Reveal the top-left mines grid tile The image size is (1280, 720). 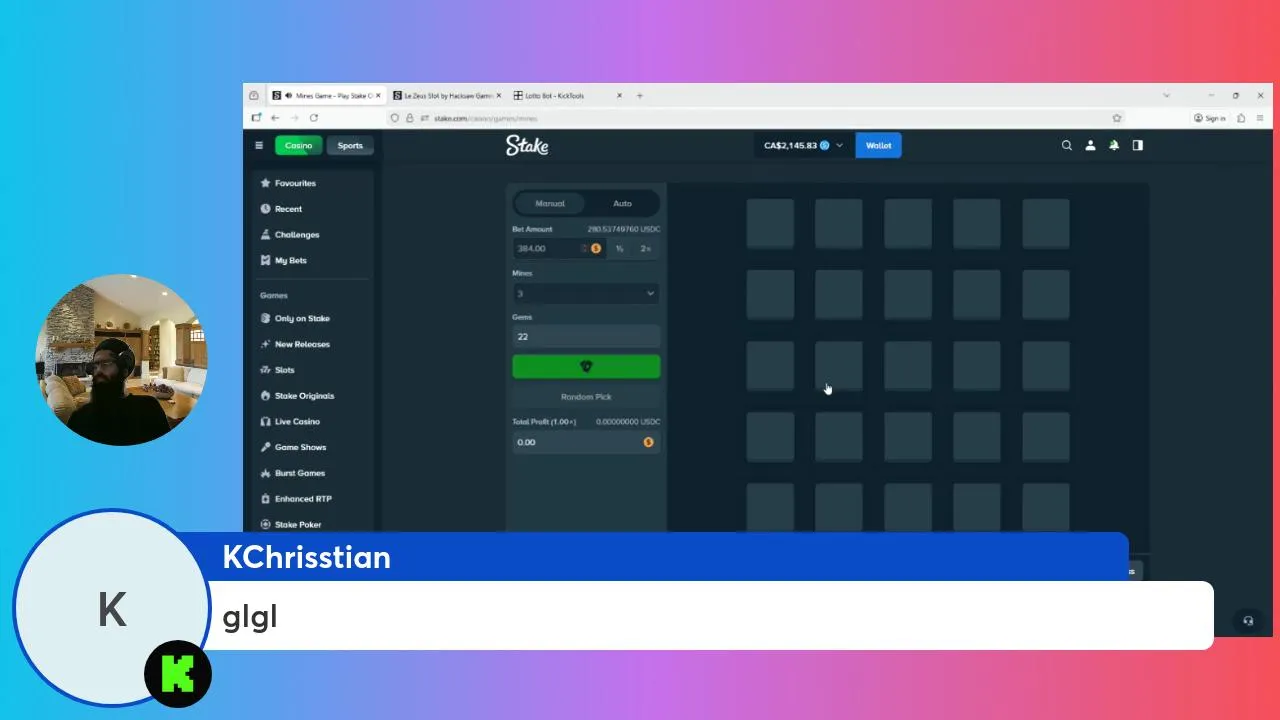point(770,223)
